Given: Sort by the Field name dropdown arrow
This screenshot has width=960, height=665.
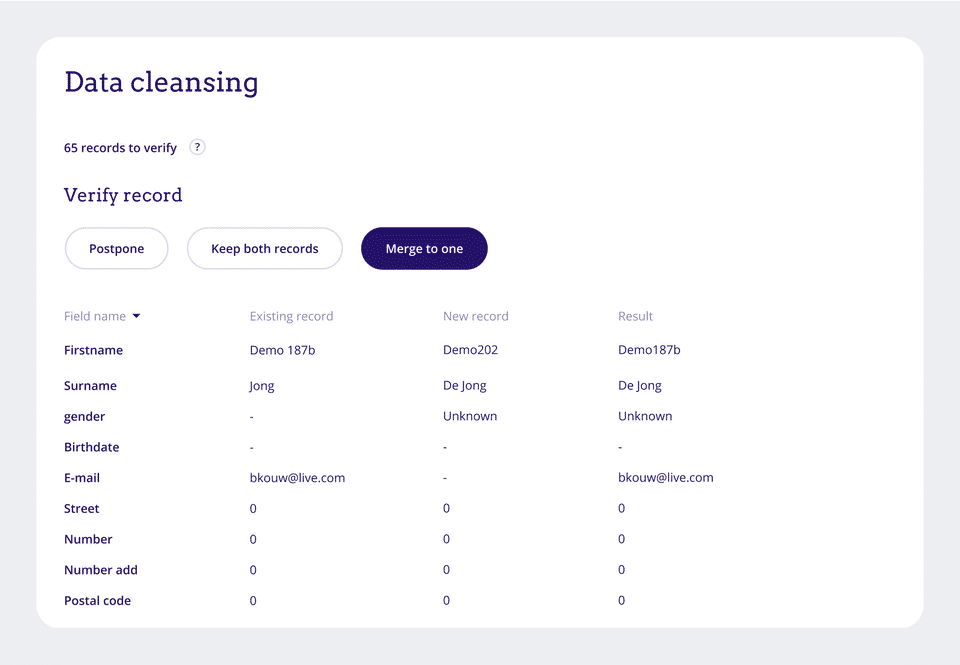Looking at the screenshot, I should (x=137, y=316).
